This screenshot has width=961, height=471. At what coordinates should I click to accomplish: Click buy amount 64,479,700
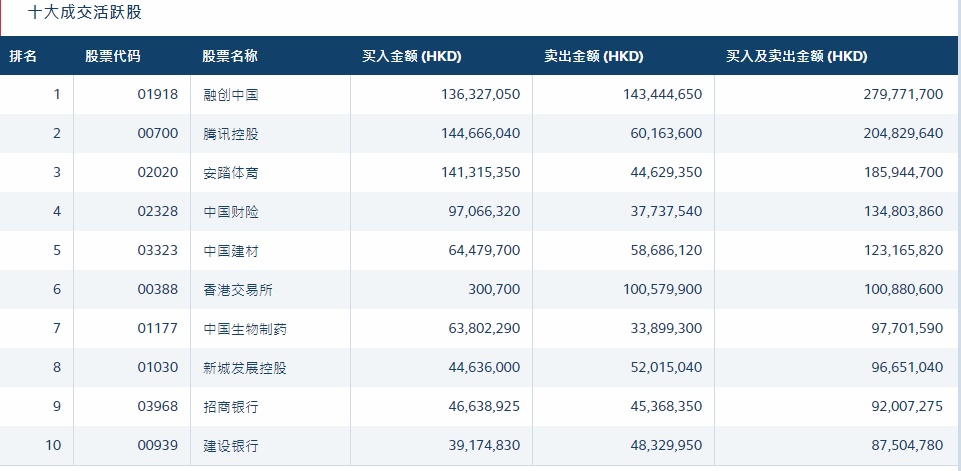pyautogui.click(x=484, y=250)
